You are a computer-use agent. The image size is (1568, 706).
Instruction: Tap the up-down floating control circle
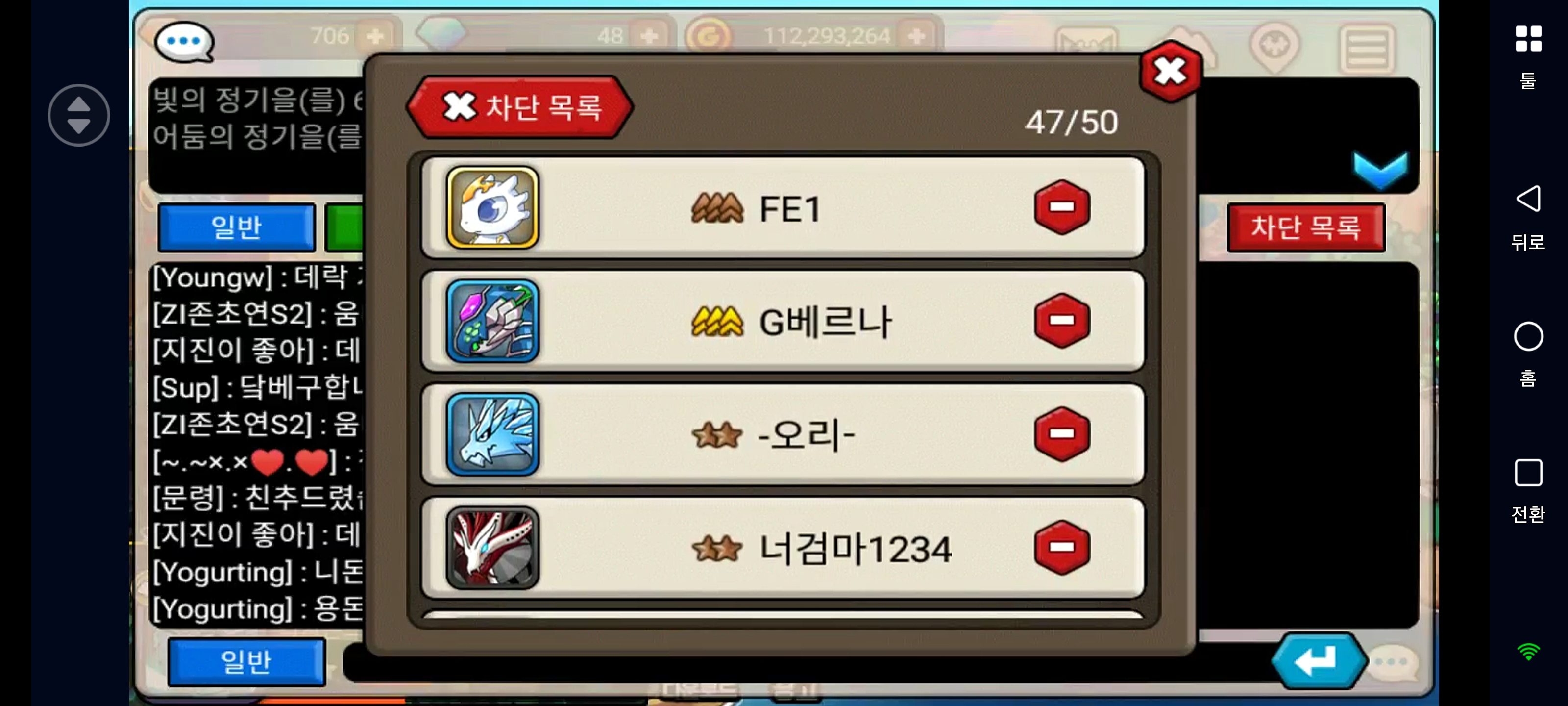[78, 115]
